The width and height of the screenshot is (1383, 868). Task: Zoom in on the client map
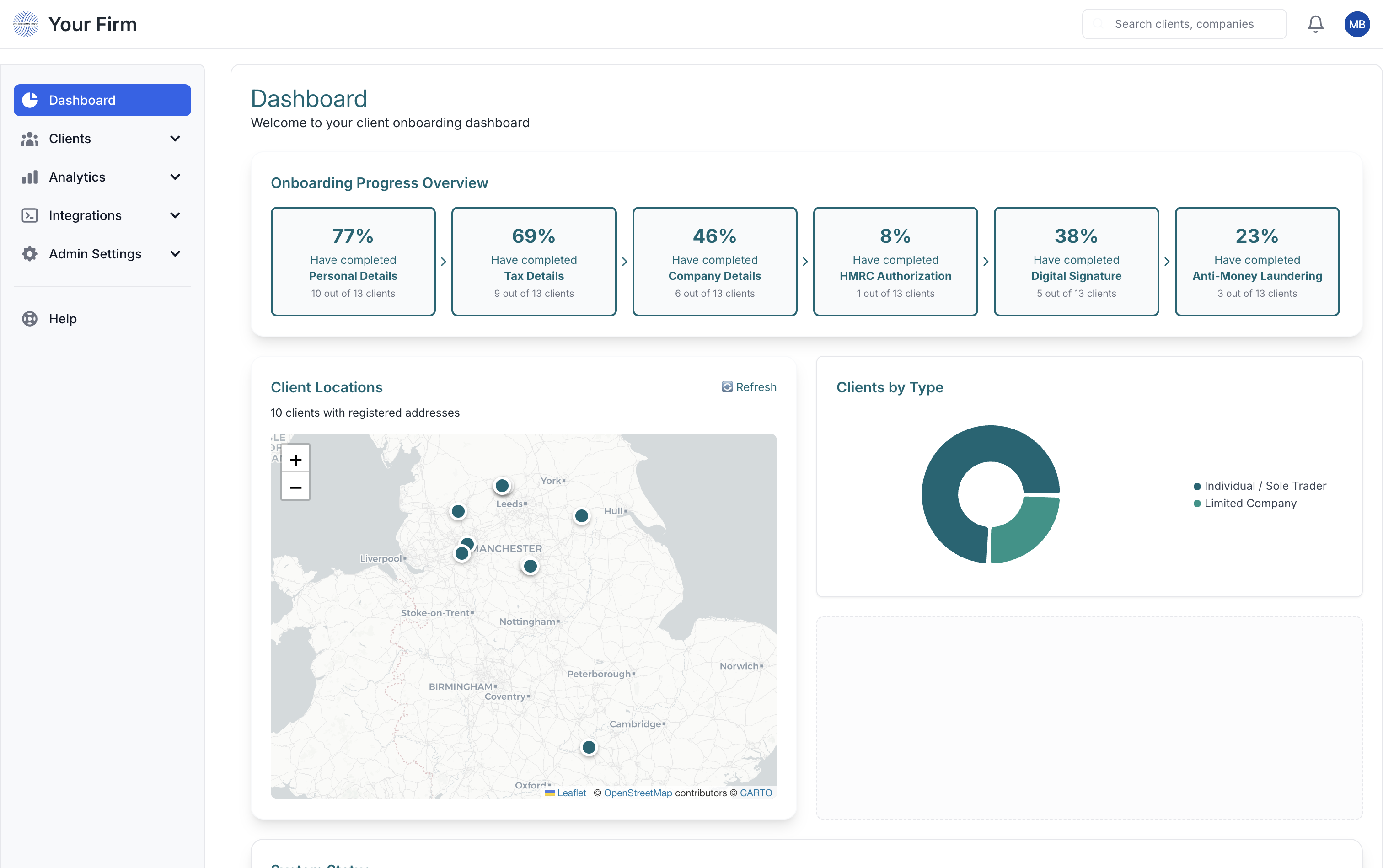[x=295, y=460]
